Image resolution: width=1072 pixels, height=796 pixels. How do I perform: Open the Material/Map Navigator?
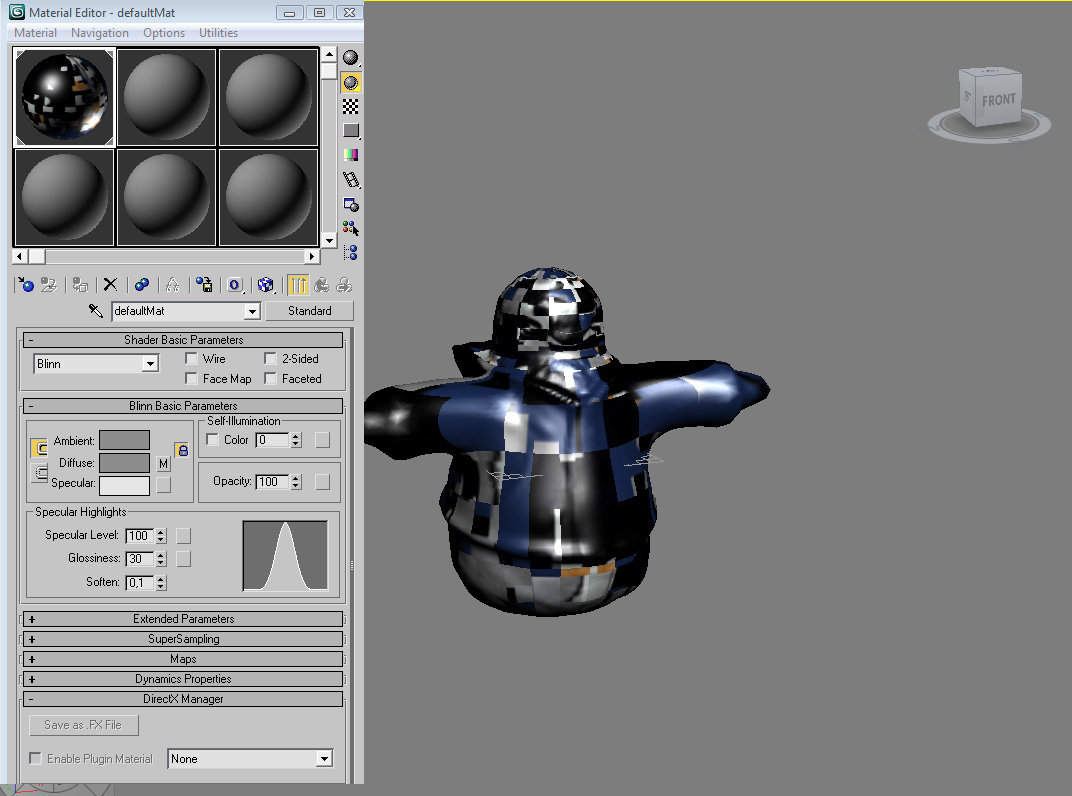(x=350, y=252)
